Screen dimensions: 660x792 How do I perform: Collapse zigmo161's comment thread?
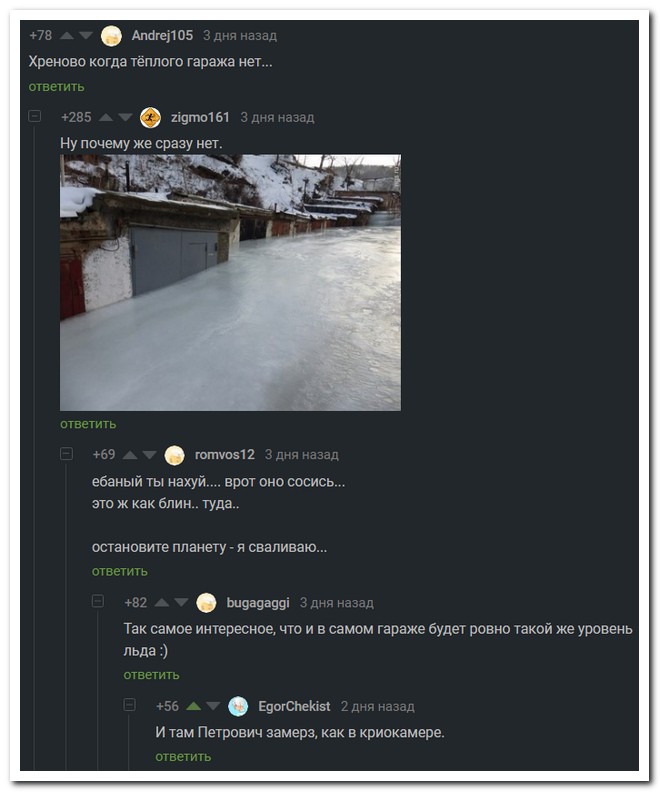point(34,116)
